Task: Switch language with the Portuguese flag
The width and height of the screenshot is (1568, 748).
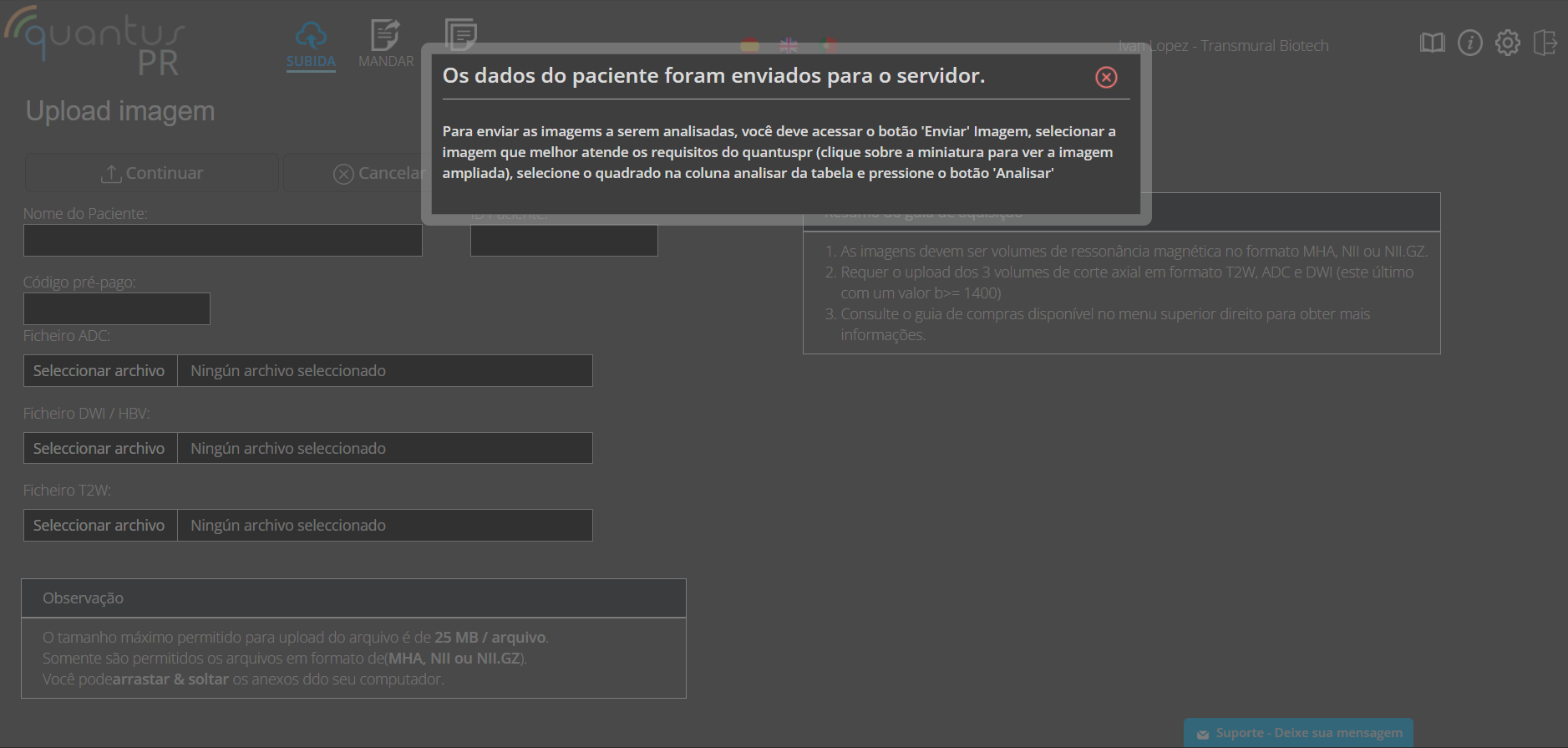Action: [x=829, y=45]
